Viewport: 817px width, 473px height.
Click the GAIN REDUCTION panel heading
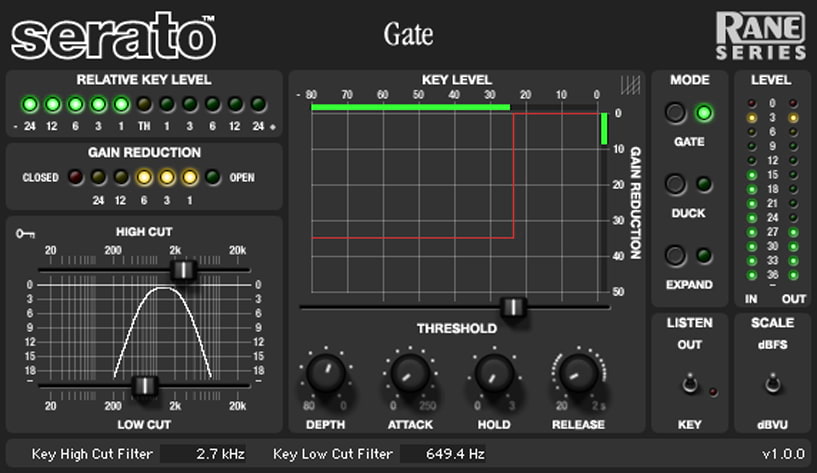click(x=144, y=153)
